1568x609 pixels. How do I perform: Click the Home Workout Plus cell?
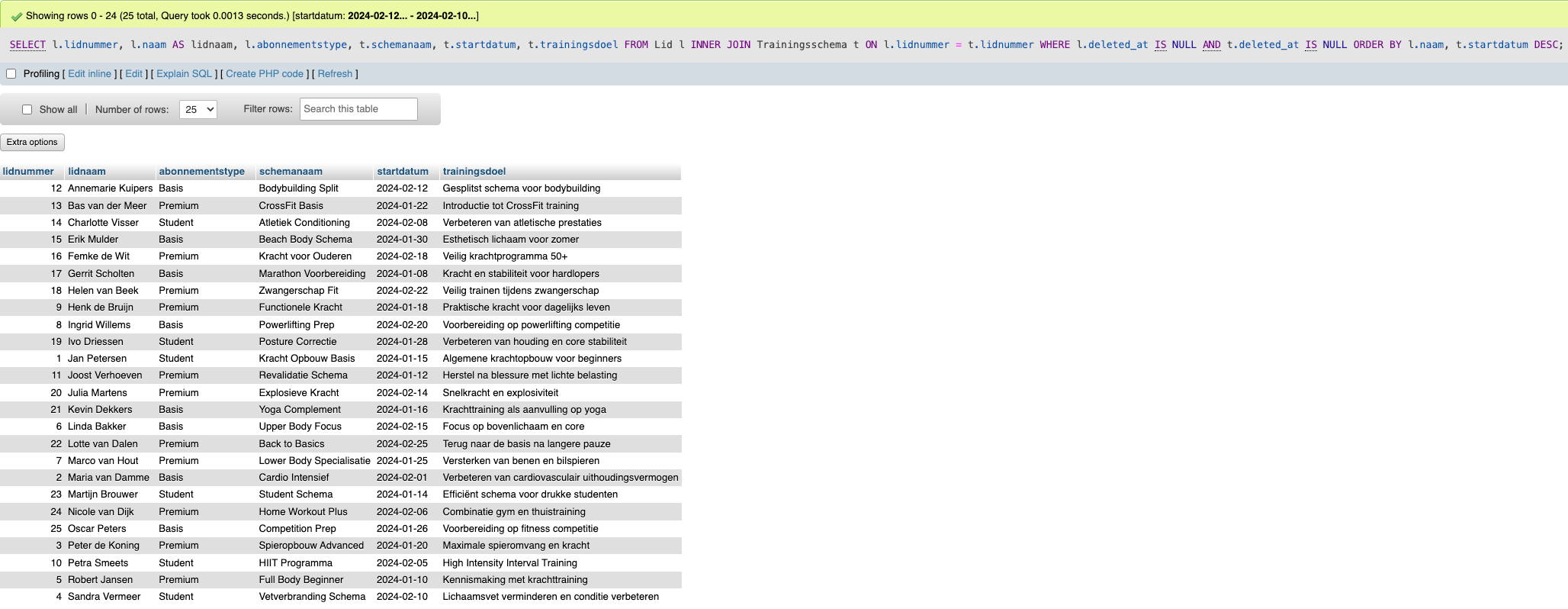[x=314, y=512]
